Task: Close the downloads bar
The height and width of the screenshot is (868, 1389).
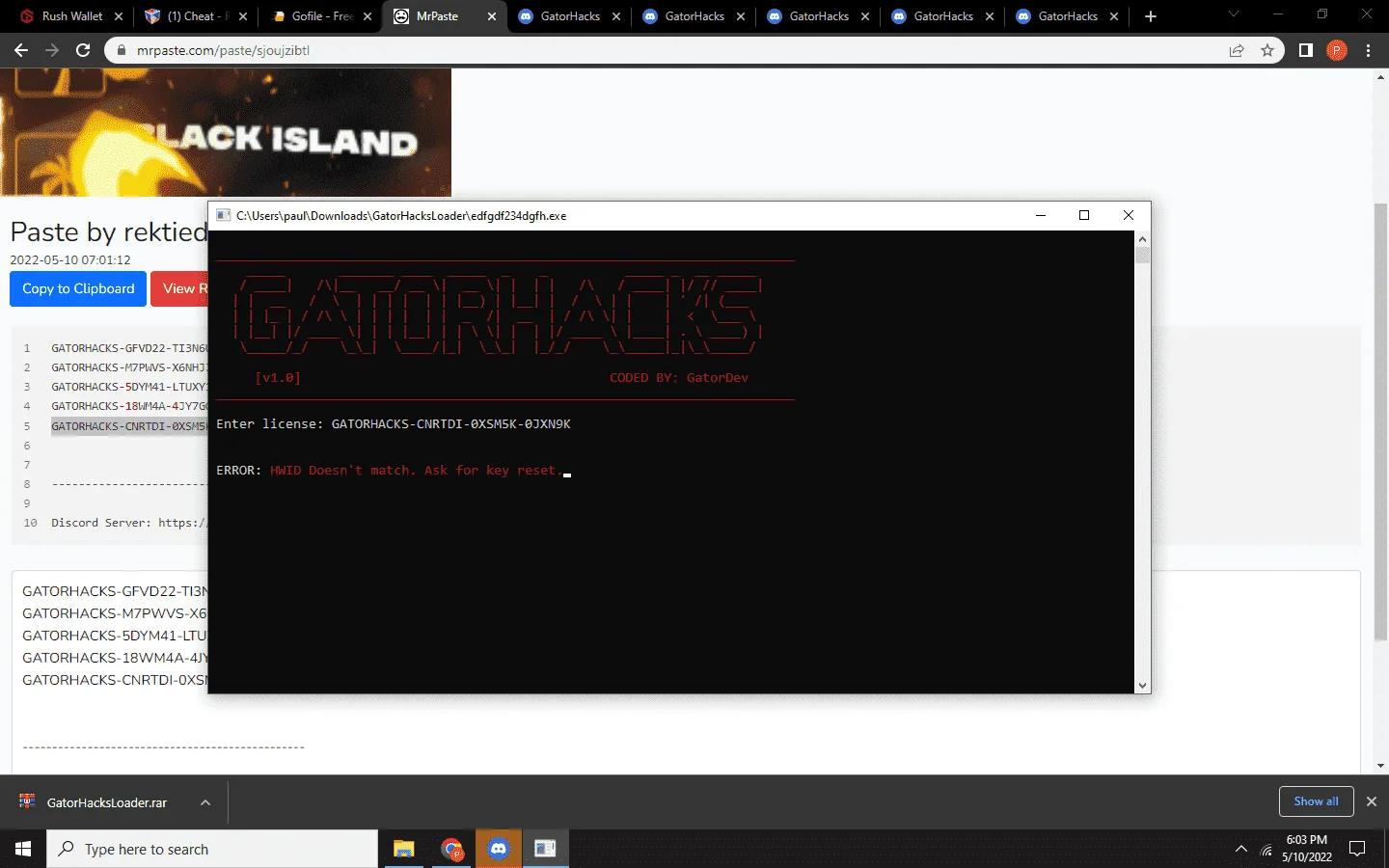Action: tap(1372, 801)
